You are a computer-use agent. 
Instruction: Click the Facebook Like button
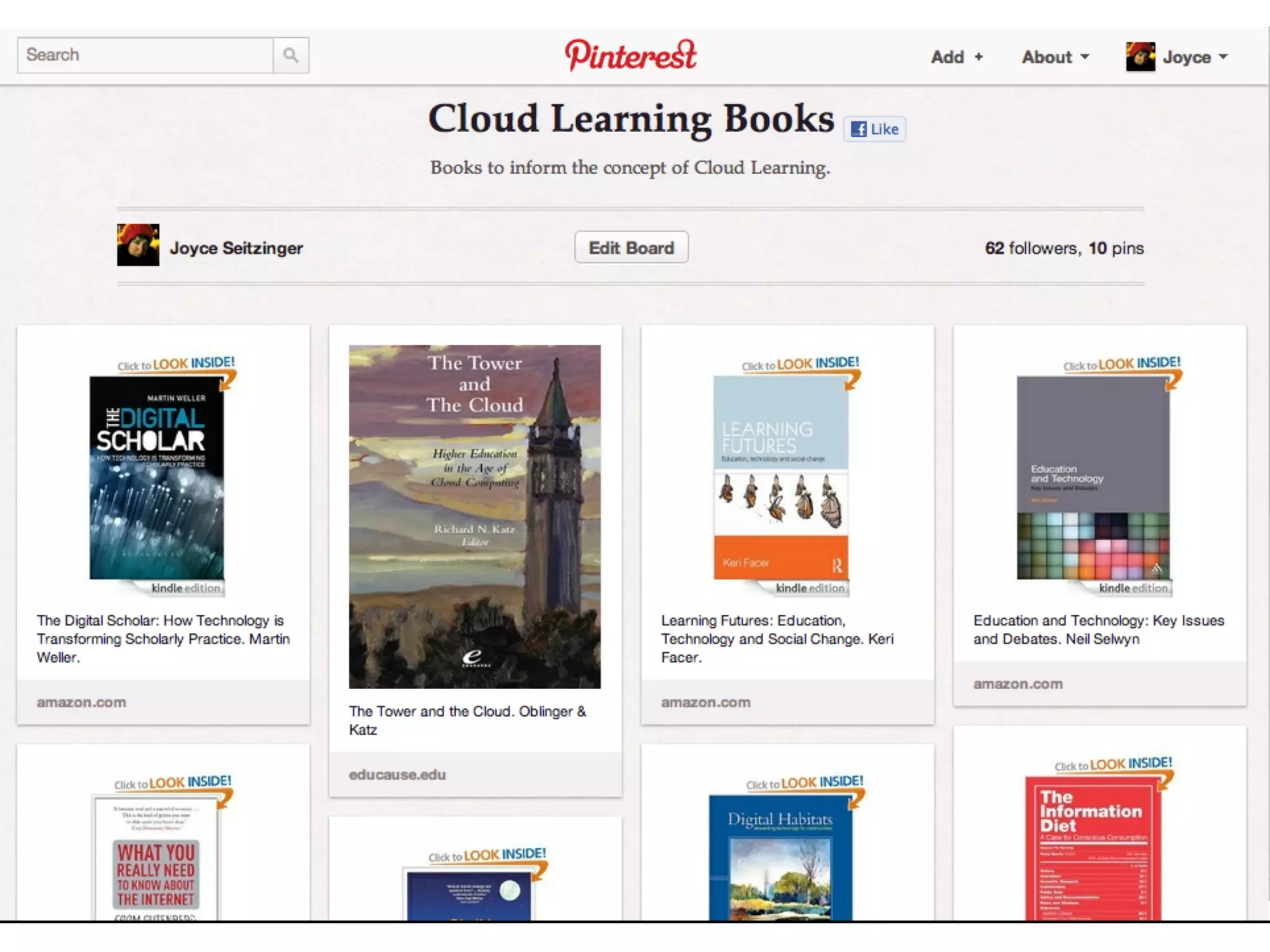(874, 129)
